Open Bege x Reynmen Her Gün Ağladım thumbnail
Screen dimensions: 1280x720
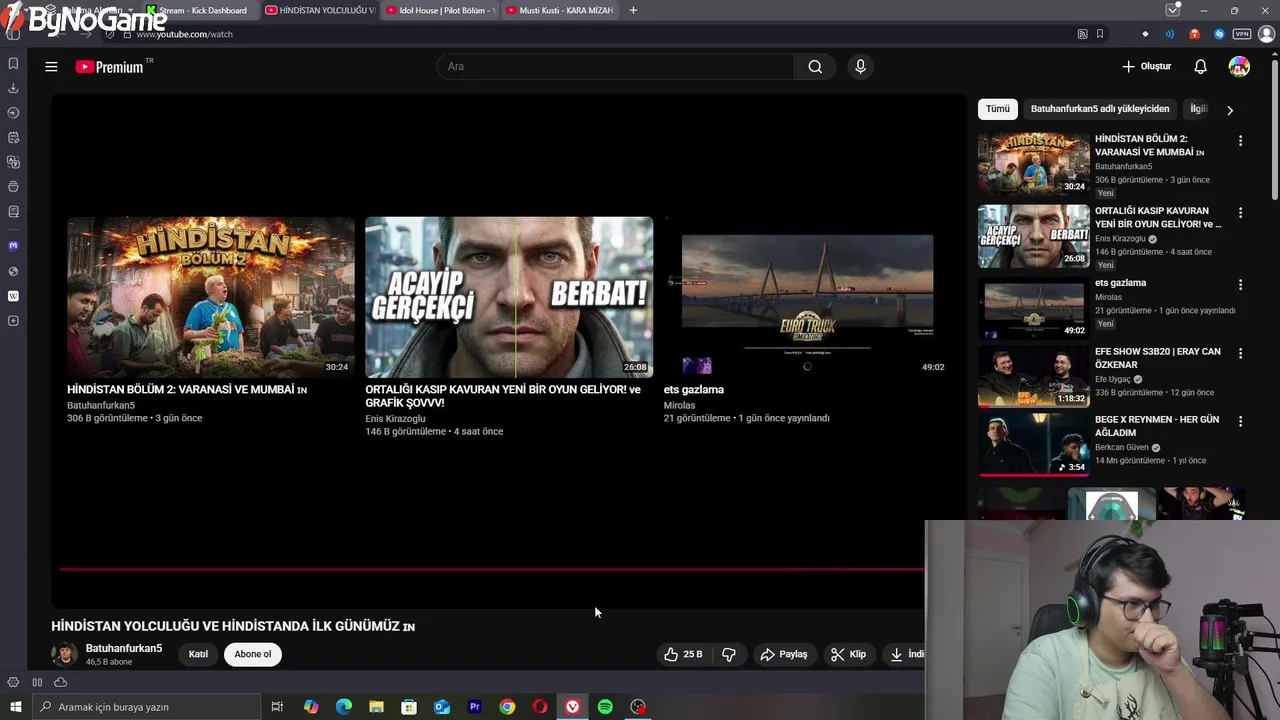pos(1033,445)
